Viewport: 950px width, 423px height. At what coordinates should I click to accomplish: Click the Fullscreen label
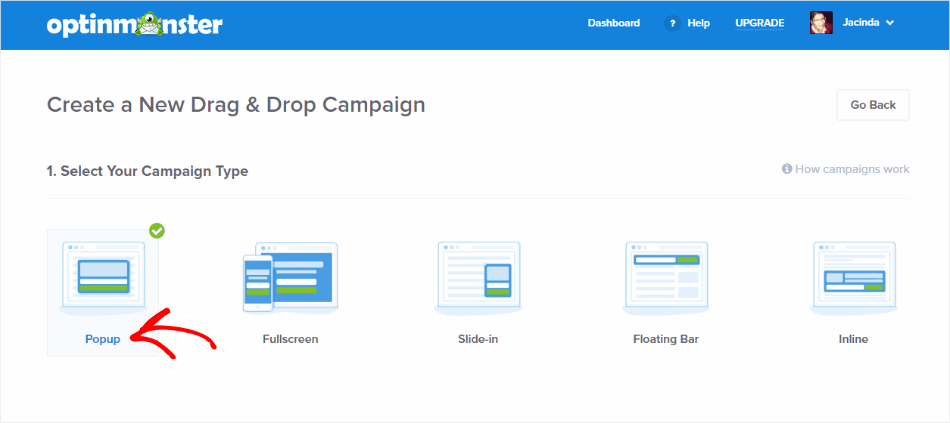(290, 339)
